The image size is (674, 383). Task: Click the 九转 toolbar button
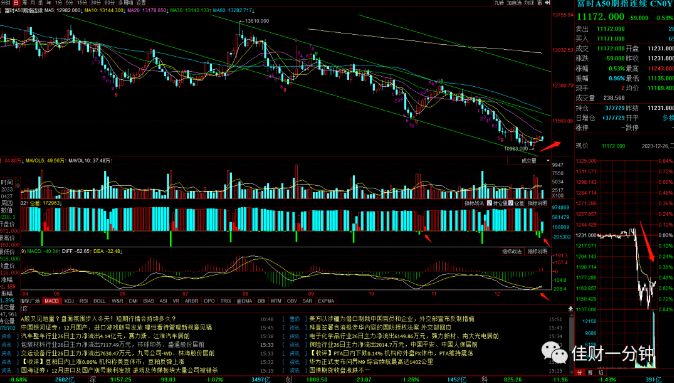tap(499, 3)
